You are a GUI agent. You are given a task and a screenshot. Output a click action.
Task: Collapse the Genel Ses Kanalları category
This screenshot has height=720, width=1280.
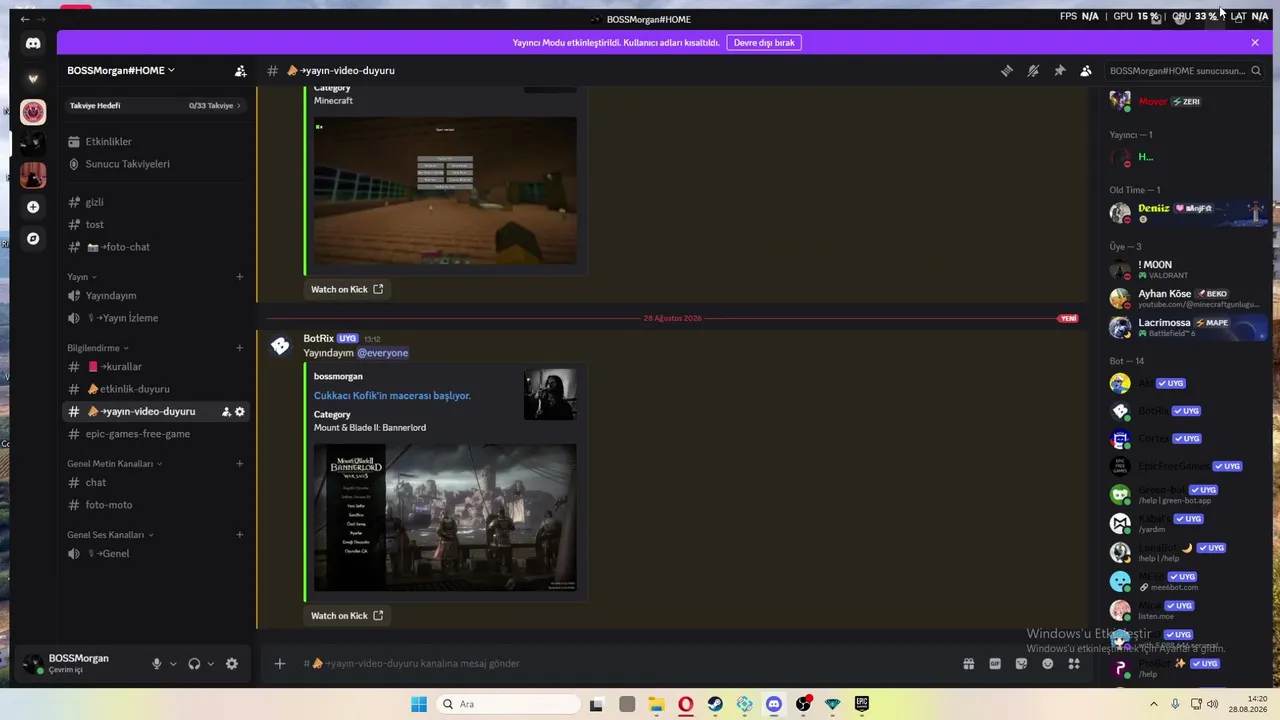click(x=110, y=535)
